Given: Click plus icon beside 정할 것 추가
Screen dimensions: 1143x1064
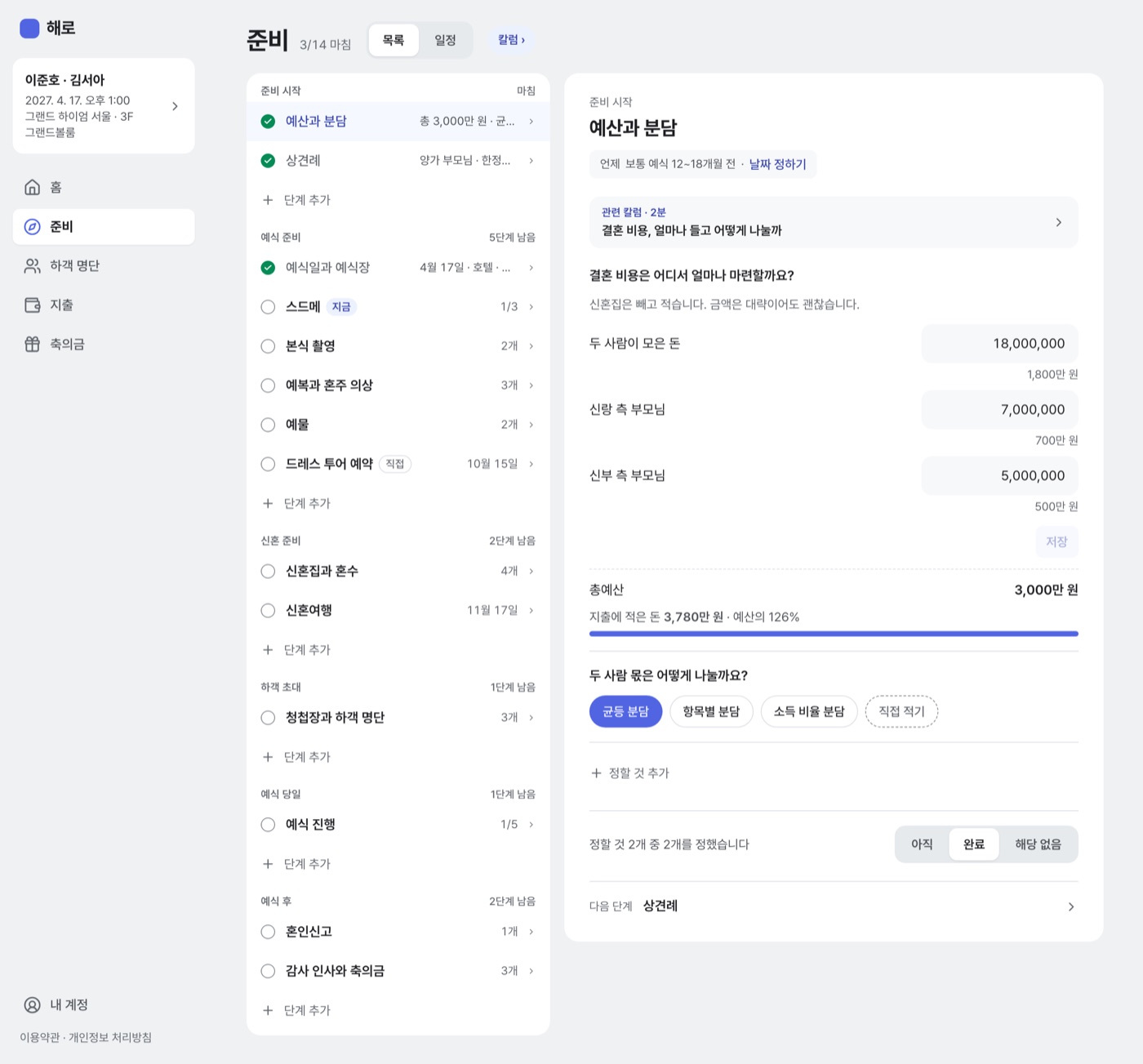Looking at the screenshot, I should (x=596, y=772).
